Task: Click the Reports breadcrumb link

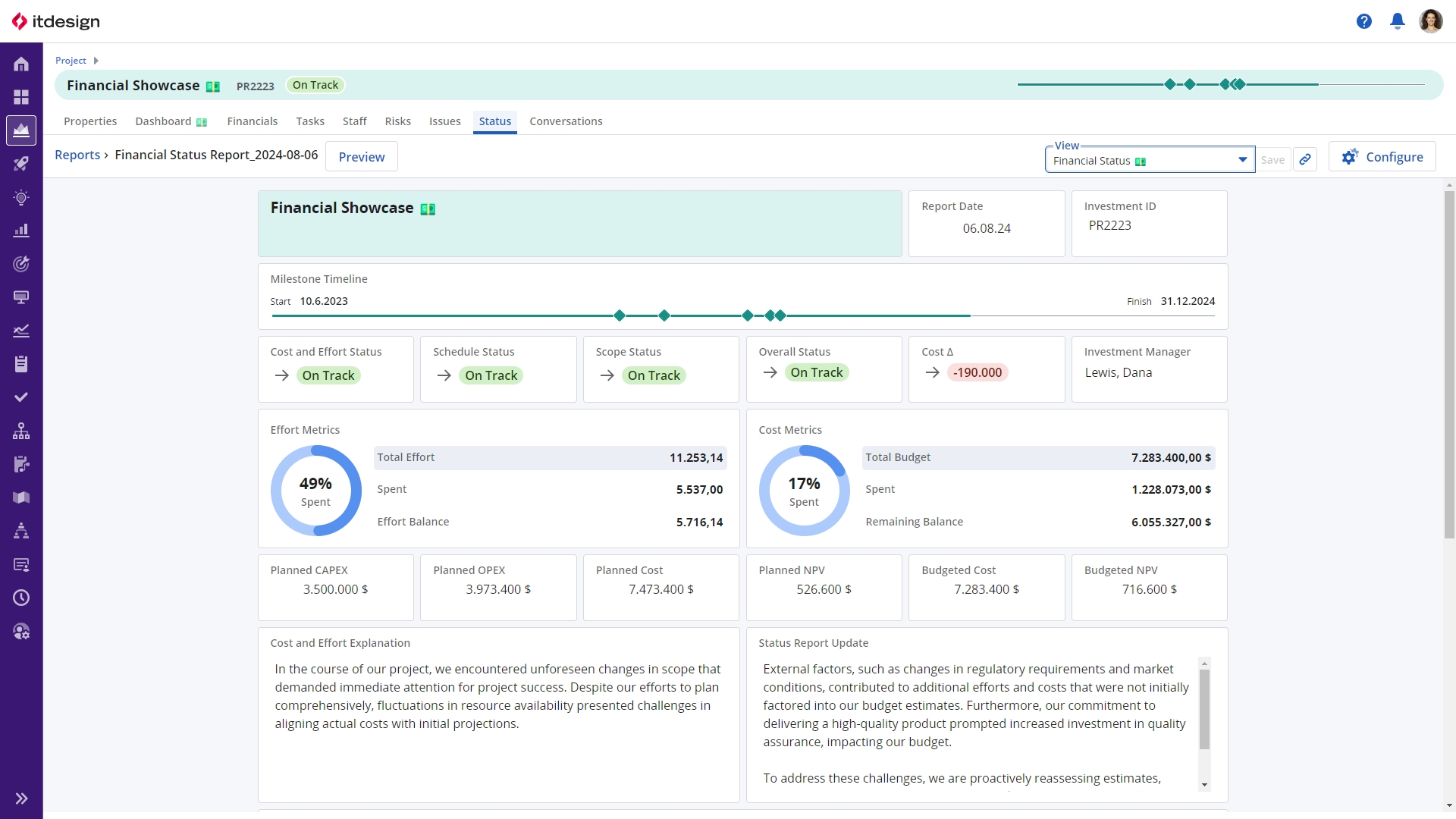Action: [x=77, y=155]
